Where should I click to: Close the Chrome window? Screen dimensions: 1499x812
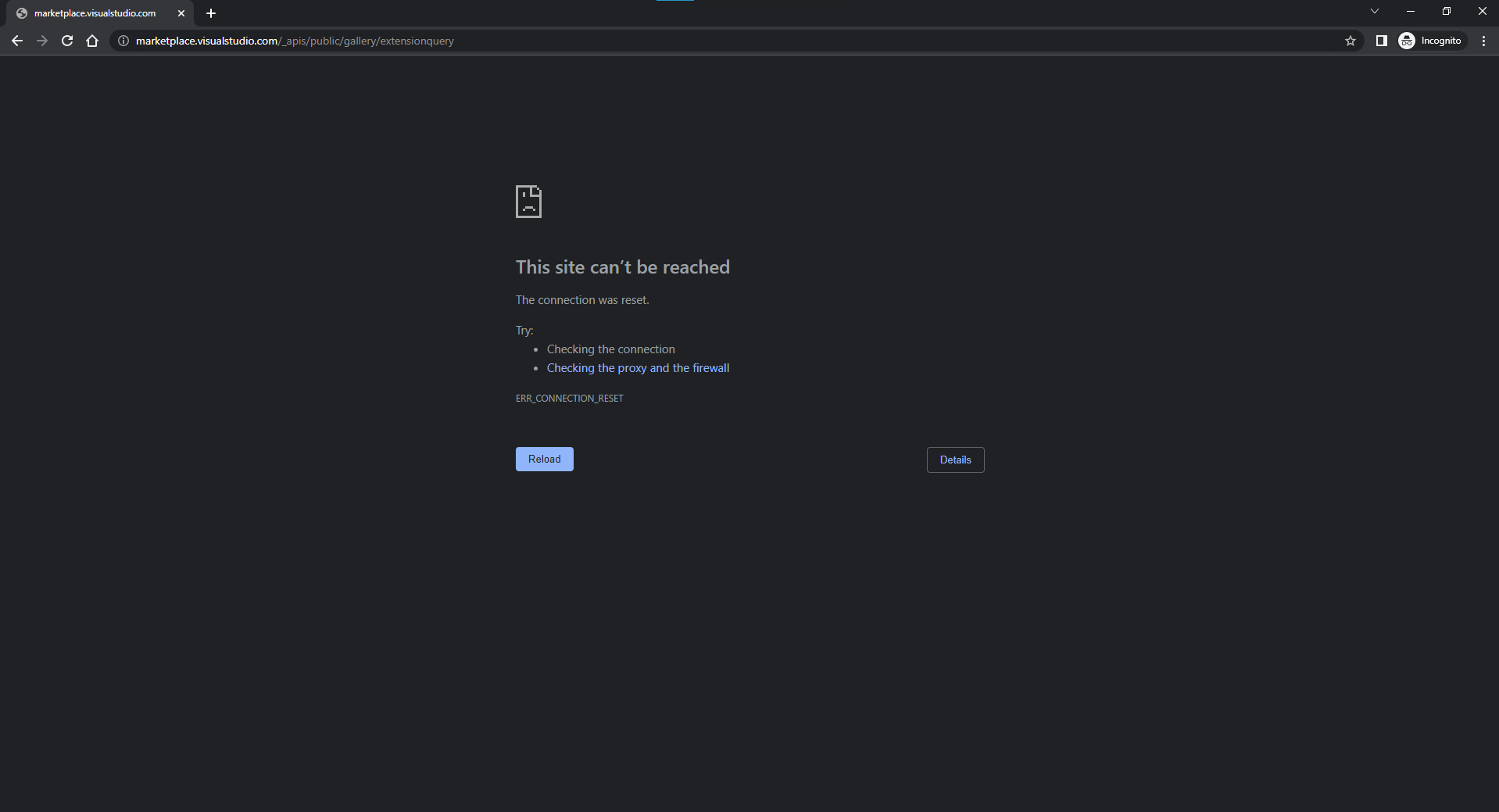tap(1482, 11)
